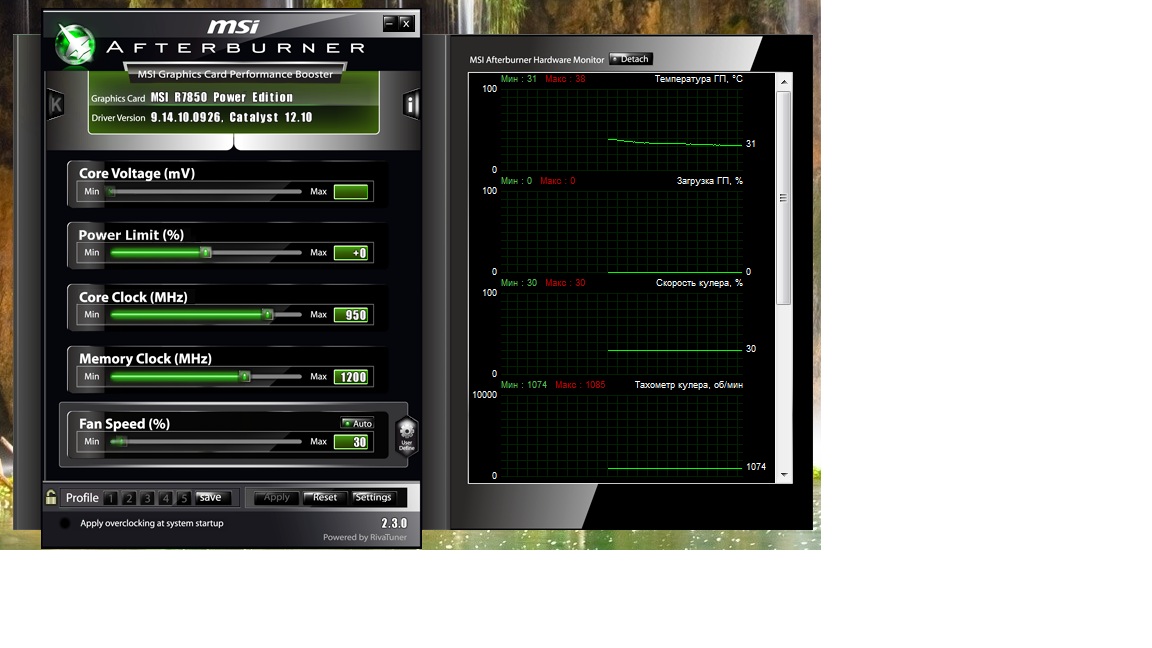The height and width of the screenshot is (648, 1152).
Task: Click the Memory Clock 1200 value field
Action: coord(351,377)
